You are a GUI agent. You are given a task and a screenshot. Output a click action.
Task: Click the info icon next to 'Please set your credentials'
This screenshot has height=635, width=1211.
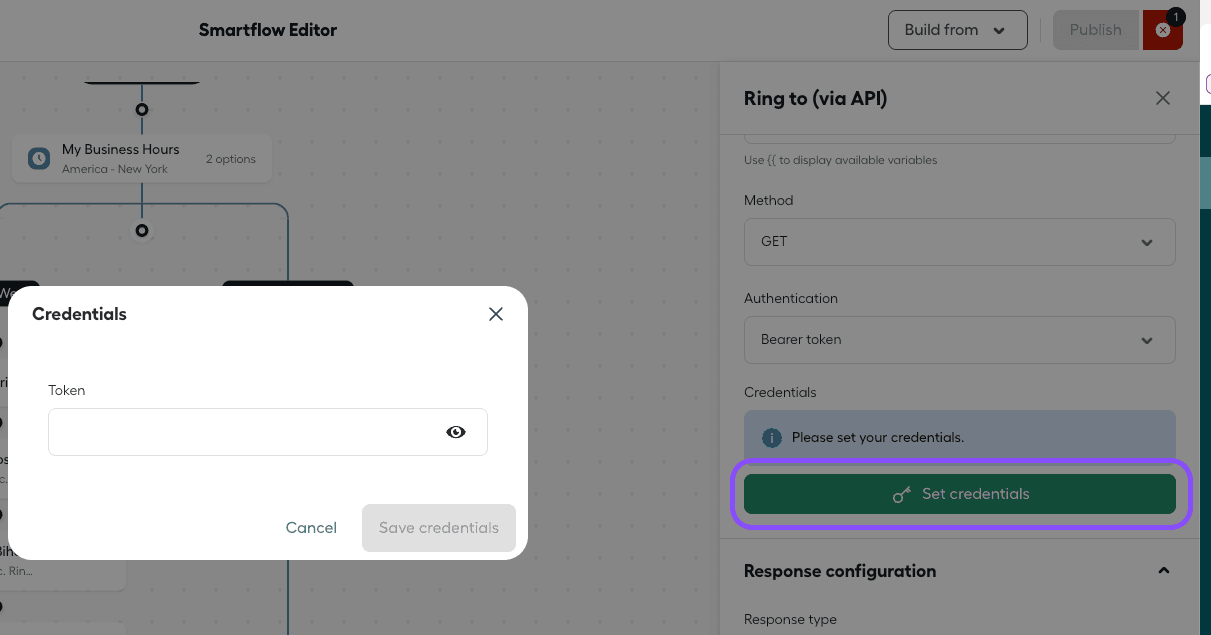[771, 437]
